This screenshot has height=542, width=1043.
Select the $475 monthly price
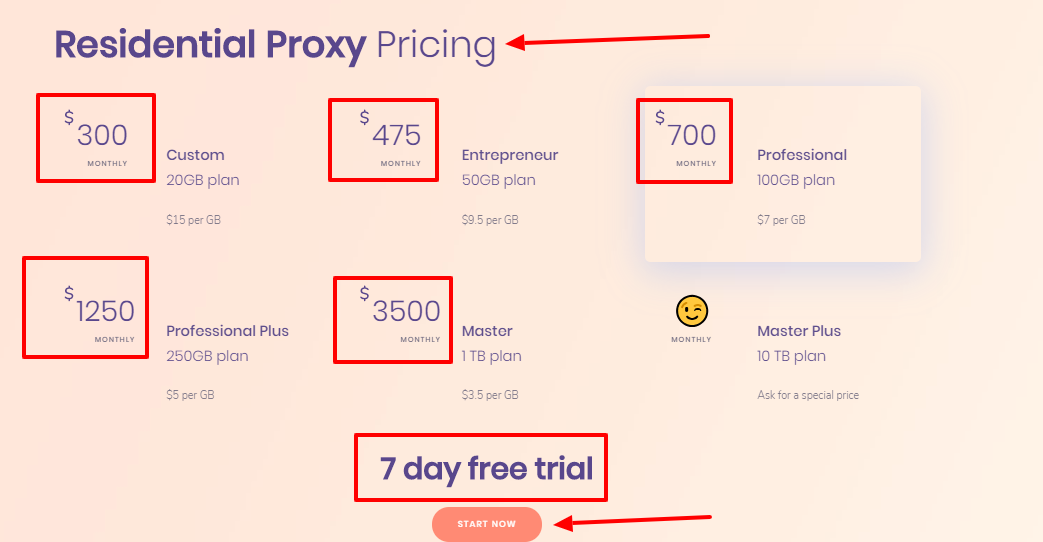[x=395, y=135]
